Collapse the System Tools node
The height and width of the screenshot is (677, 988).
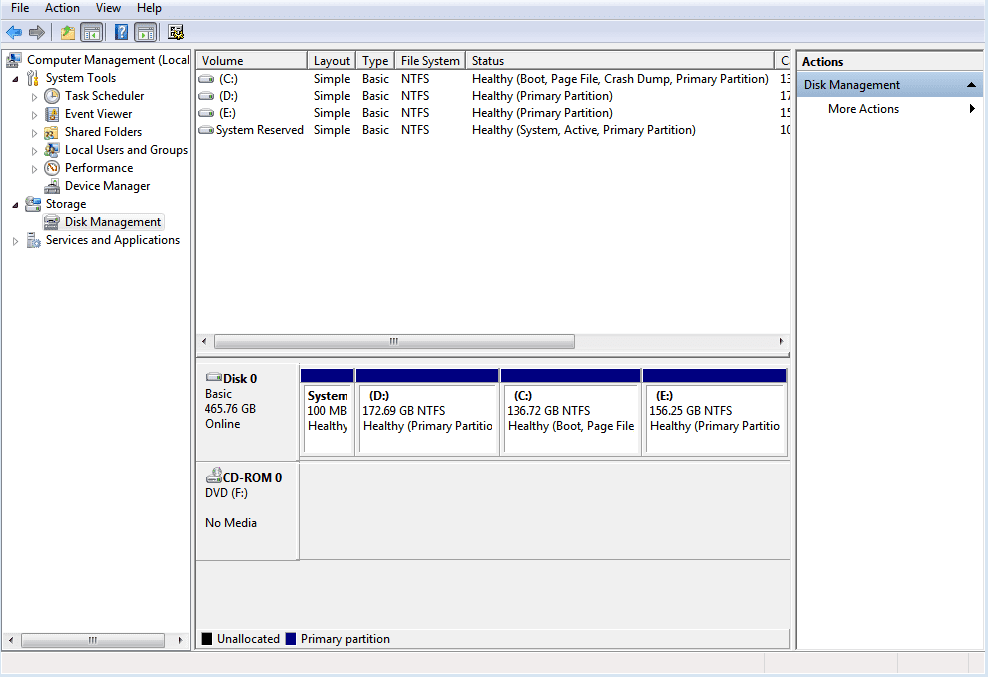[14, 77]
